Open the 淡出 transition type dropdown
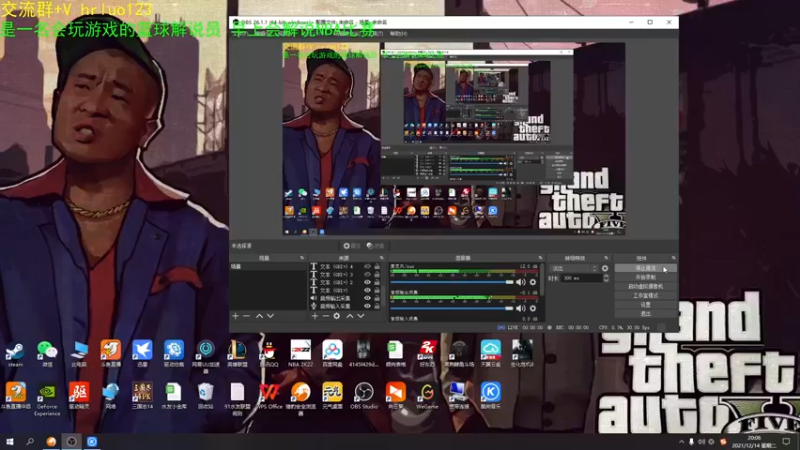Screen dimensions: 800x450 click(x=574, y=268)
